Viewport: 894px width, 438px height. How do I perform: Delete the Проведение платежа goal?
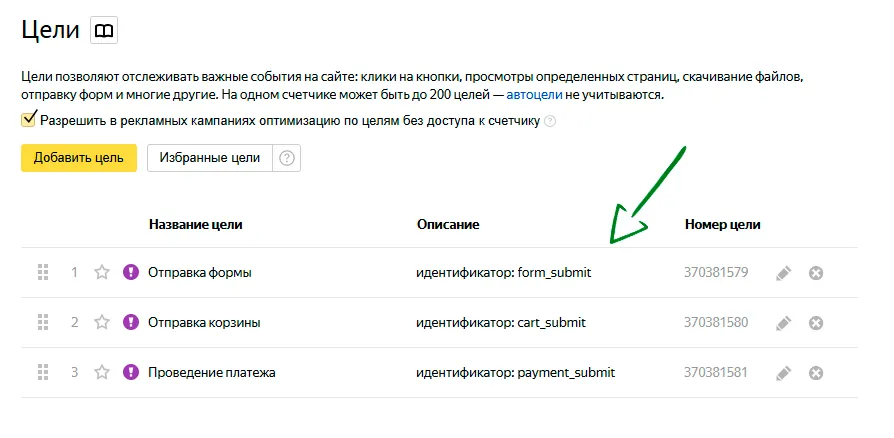coord(816,374)
